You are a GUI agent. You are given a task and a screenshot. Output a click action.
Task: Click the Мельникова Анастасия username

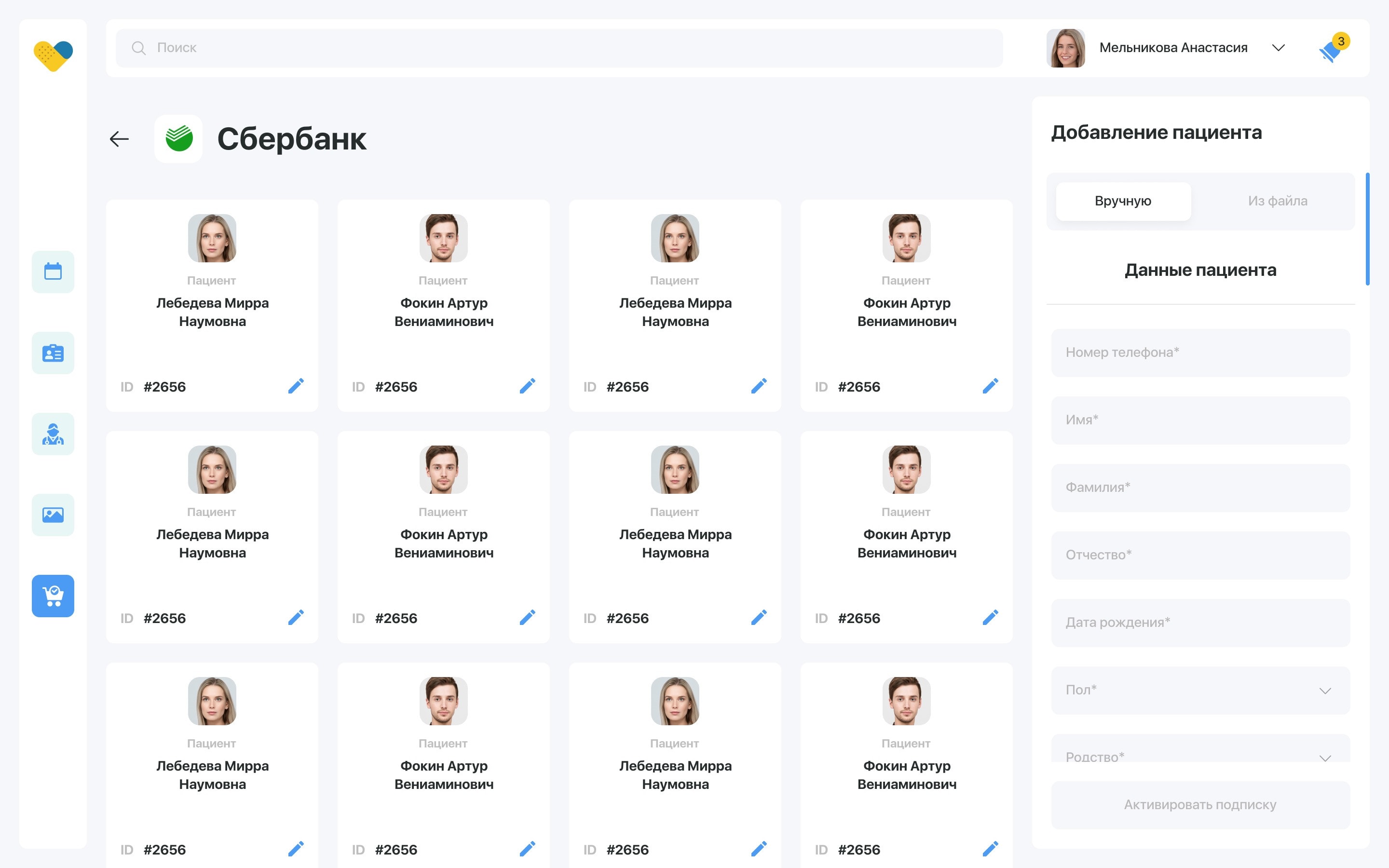click(1174, 48)
